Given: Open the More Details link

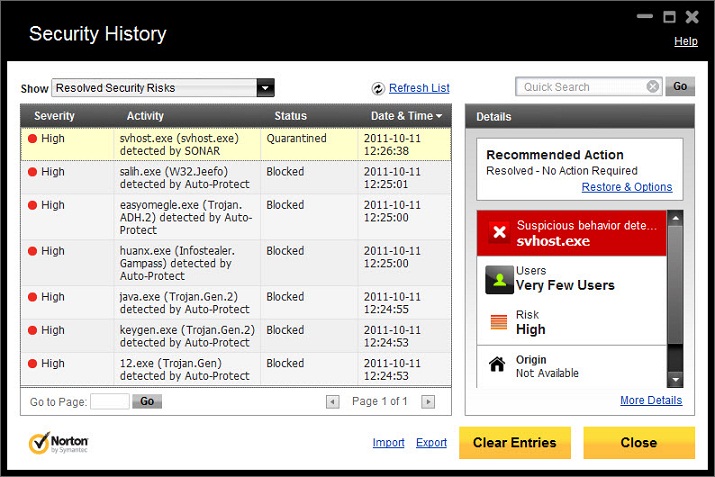Looking at the screenshot, I should (651, 400).
